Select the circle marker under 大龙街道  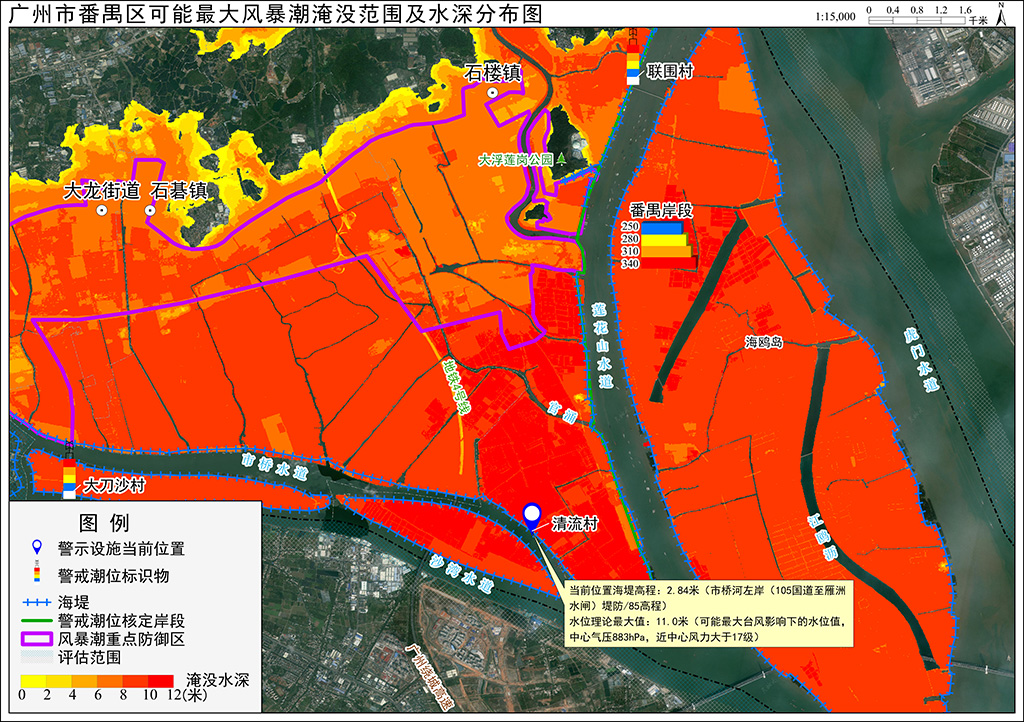pyautogui.click(x=102, y=210)
